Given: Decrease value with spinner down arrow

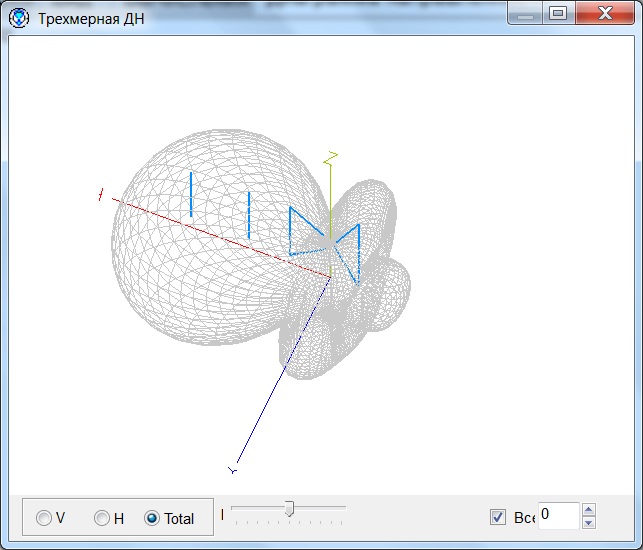Looking at the screenshot, I should pos(588,522).
